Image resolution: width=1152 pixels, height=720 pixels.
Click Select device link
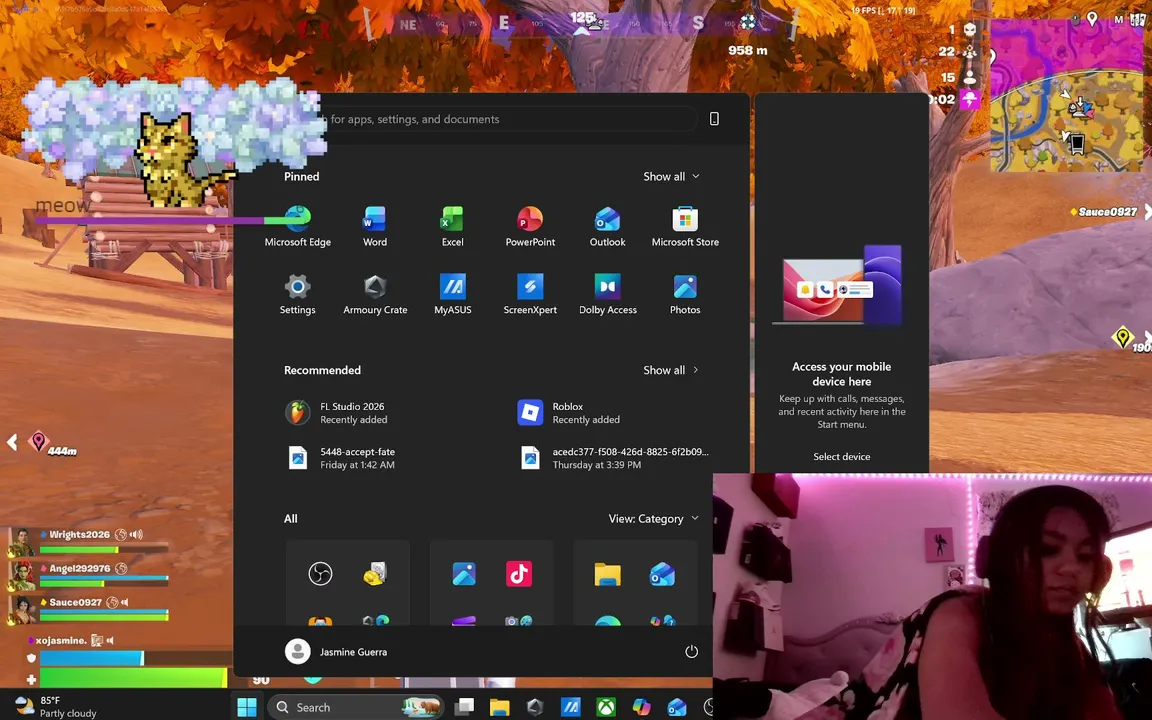point(841,456)
